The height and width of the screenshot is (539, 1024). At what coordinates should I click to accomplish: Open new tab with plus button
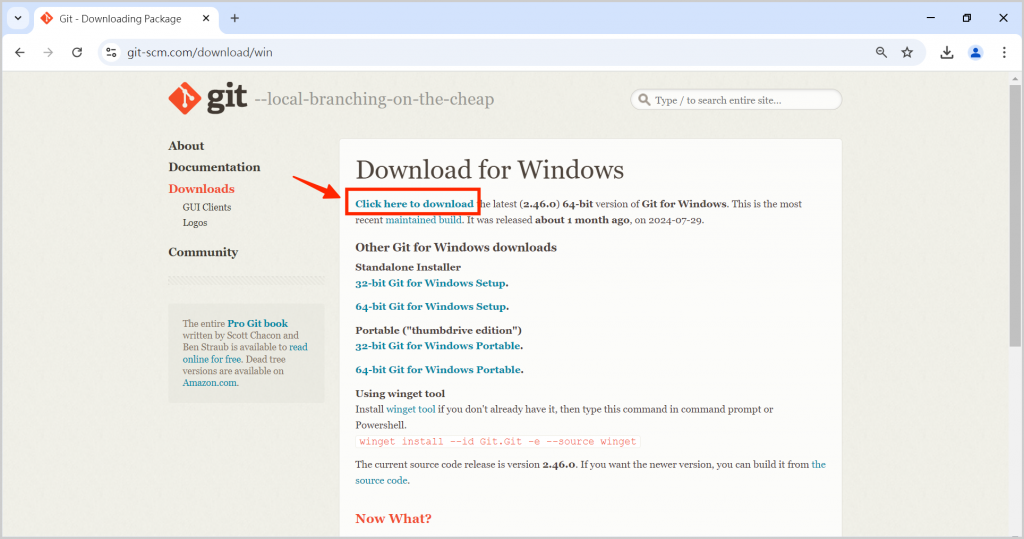point(234,18)
